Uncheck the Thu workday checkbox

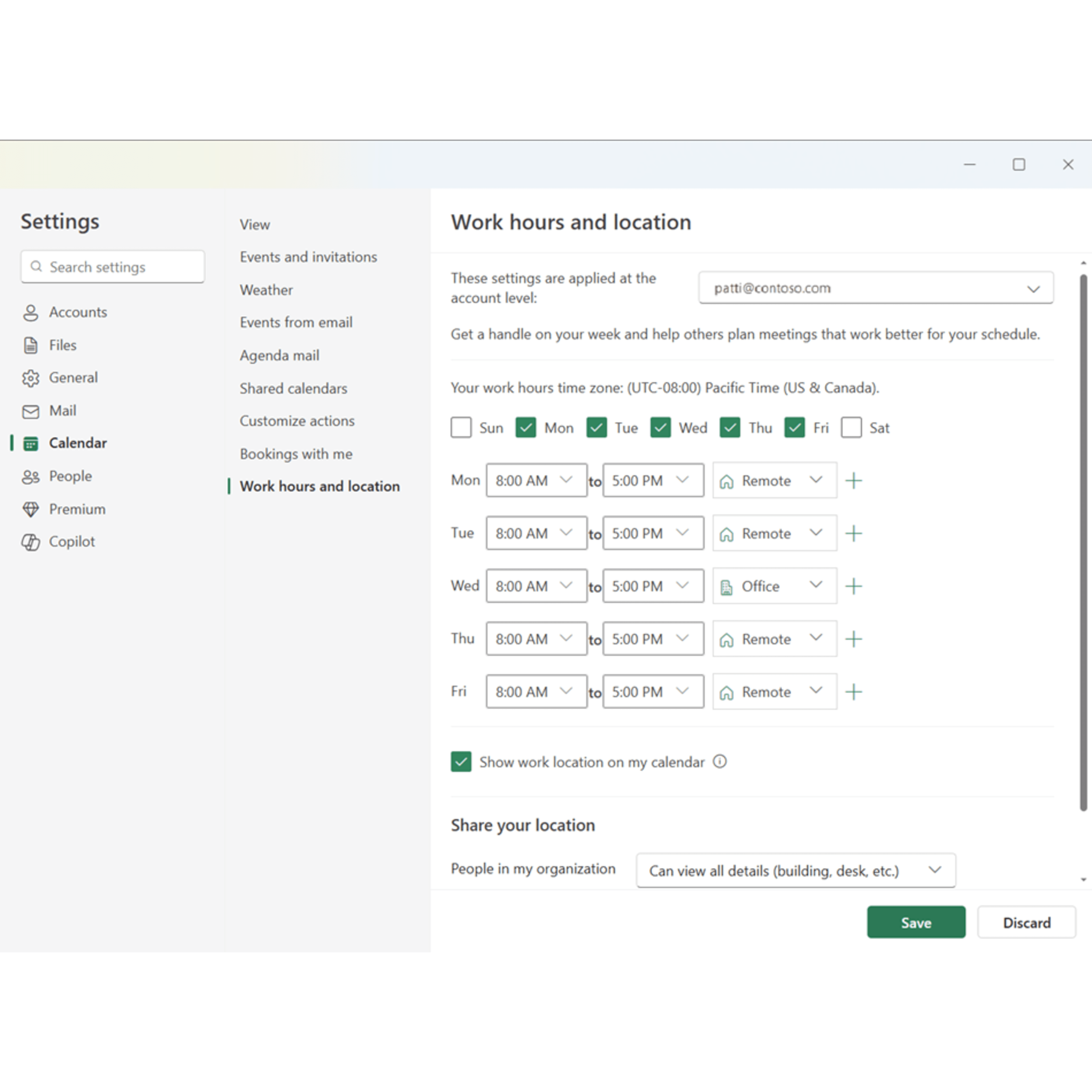pos(730,427)
